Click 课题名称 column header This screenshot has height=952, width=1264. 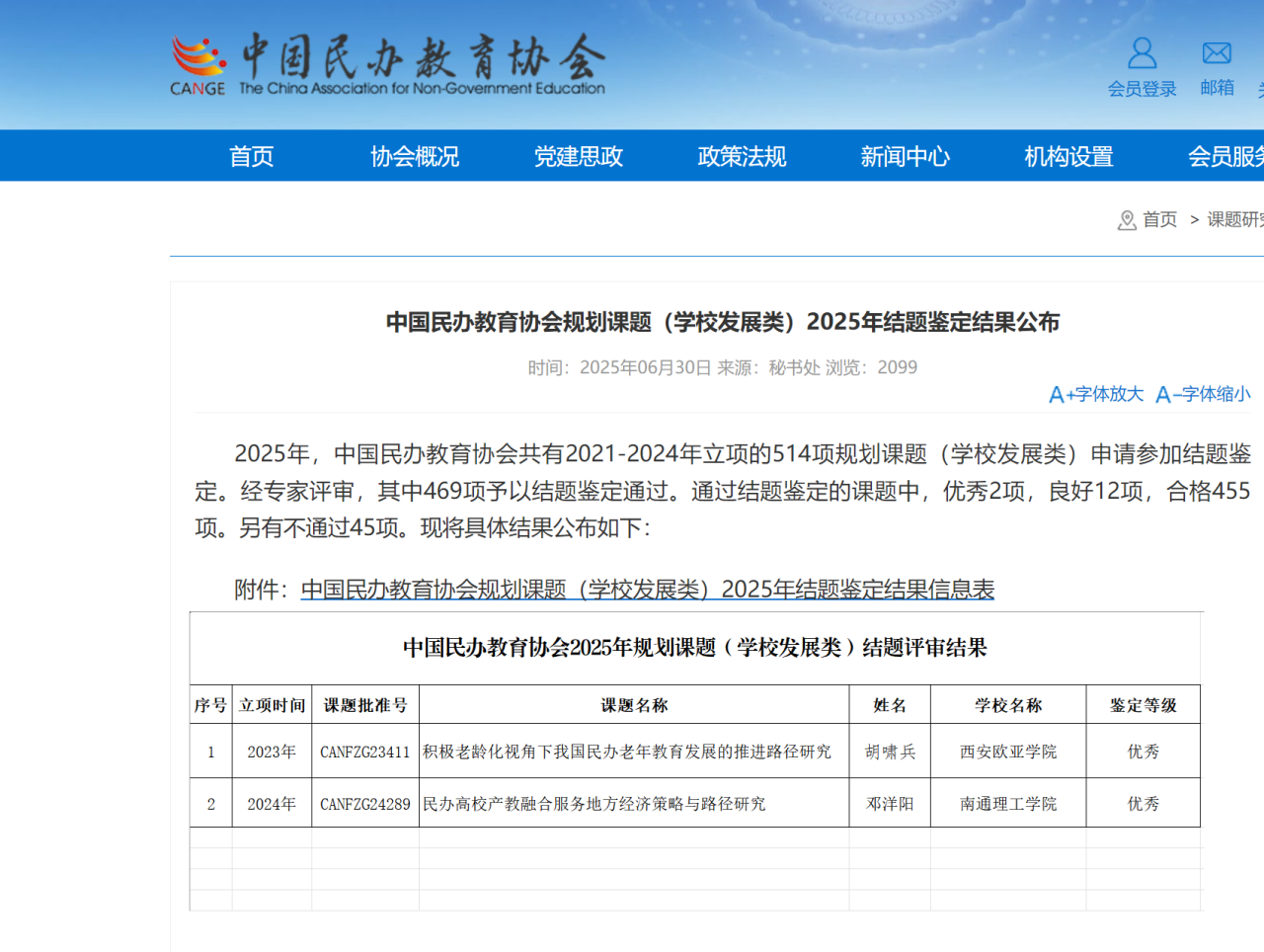pyautogui.click(x=634, y=705)
